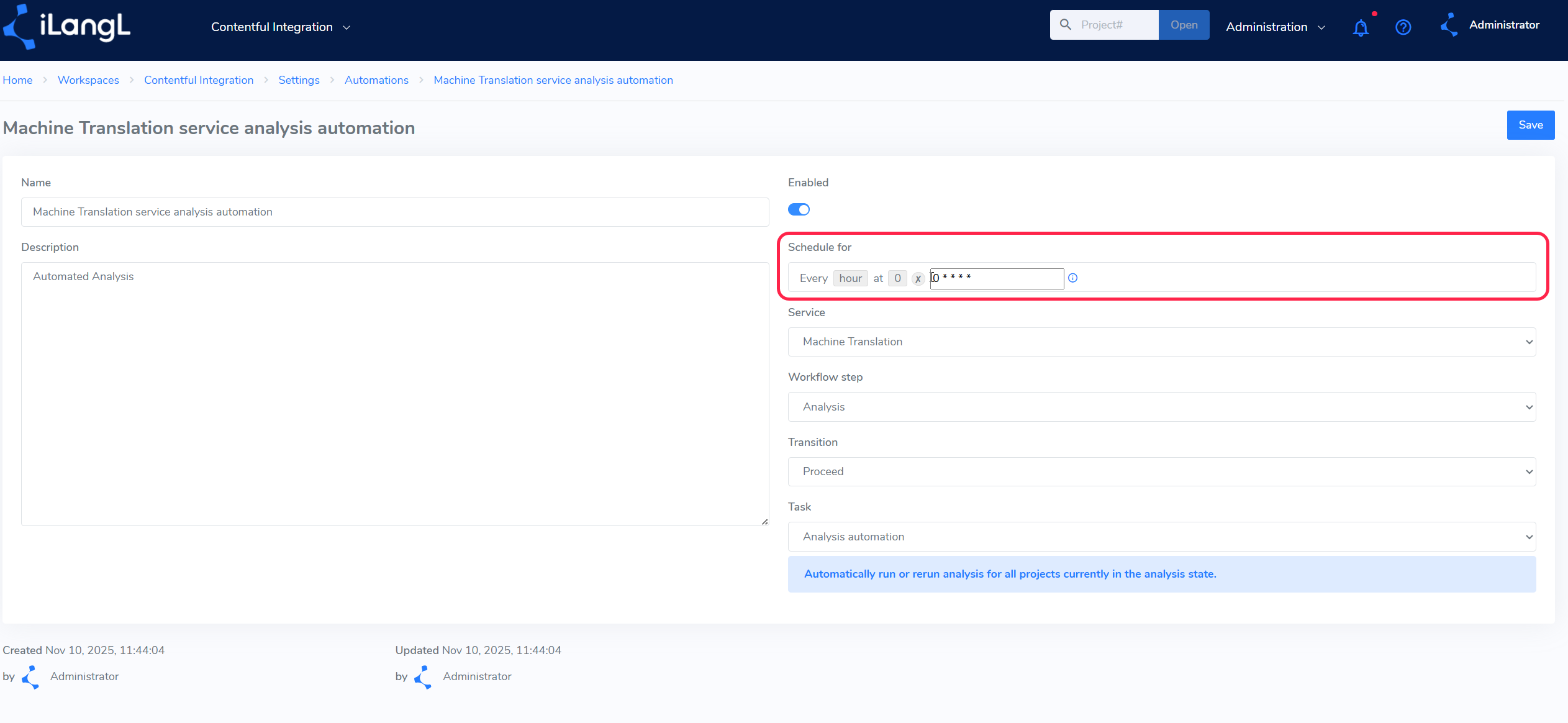Click the cron expression input field

pyautogui.click(x=997, y=278)
